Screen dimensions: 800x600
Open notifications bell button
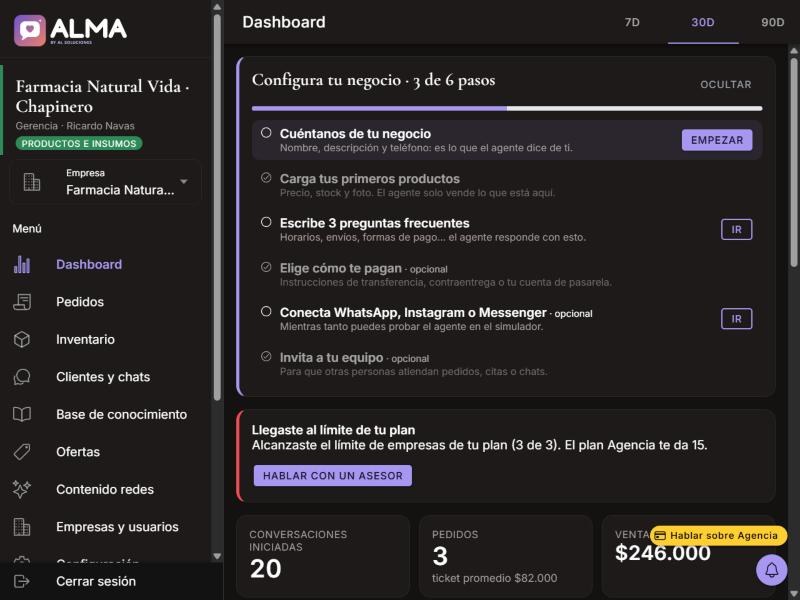(x=771, y=569)
